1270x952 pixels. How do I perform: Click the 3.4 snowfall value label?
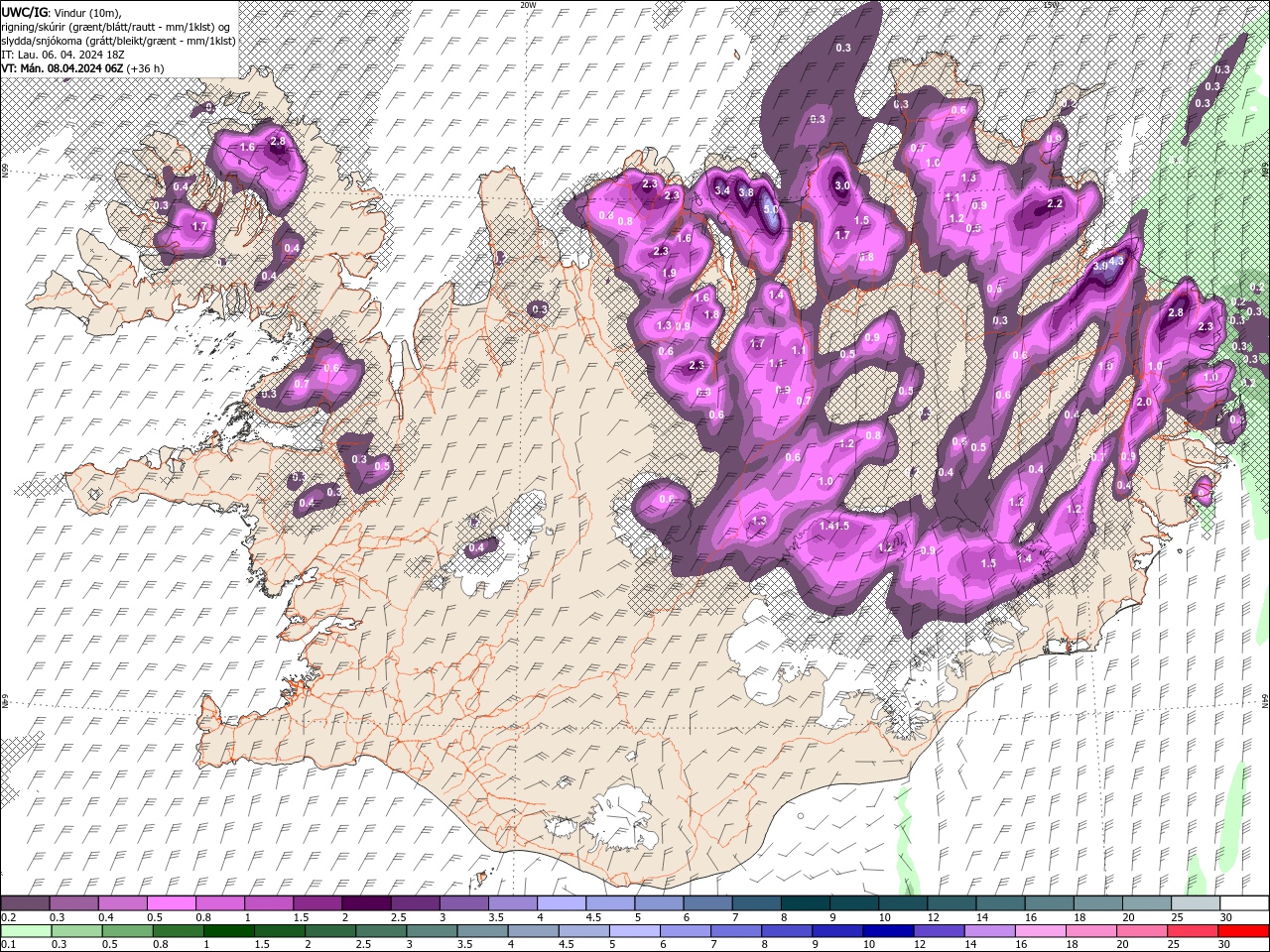[x=722, y=190]
